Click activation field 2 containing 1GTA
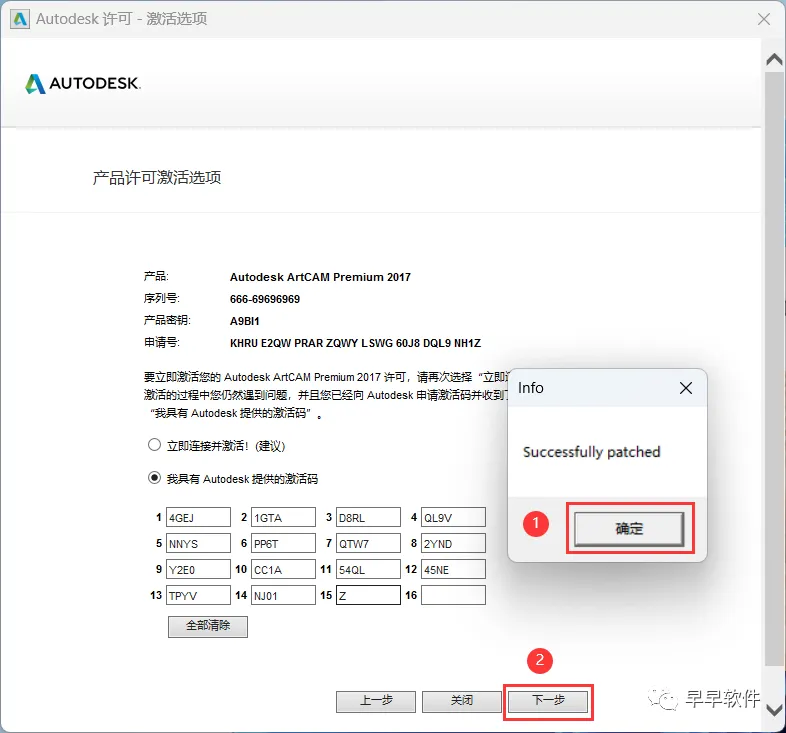Screen dimensions: 786x733 pos(283,517)
